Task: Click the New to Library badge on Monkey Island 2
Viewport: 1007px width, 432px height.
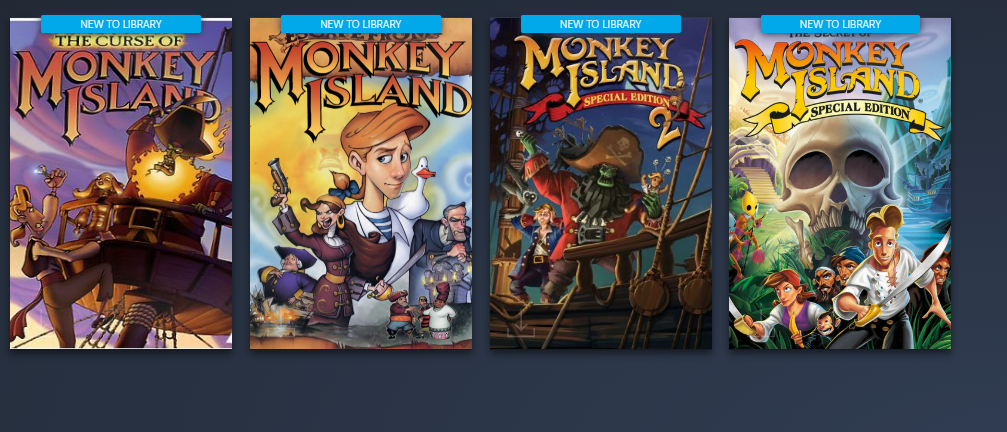Action: (600, 24)
